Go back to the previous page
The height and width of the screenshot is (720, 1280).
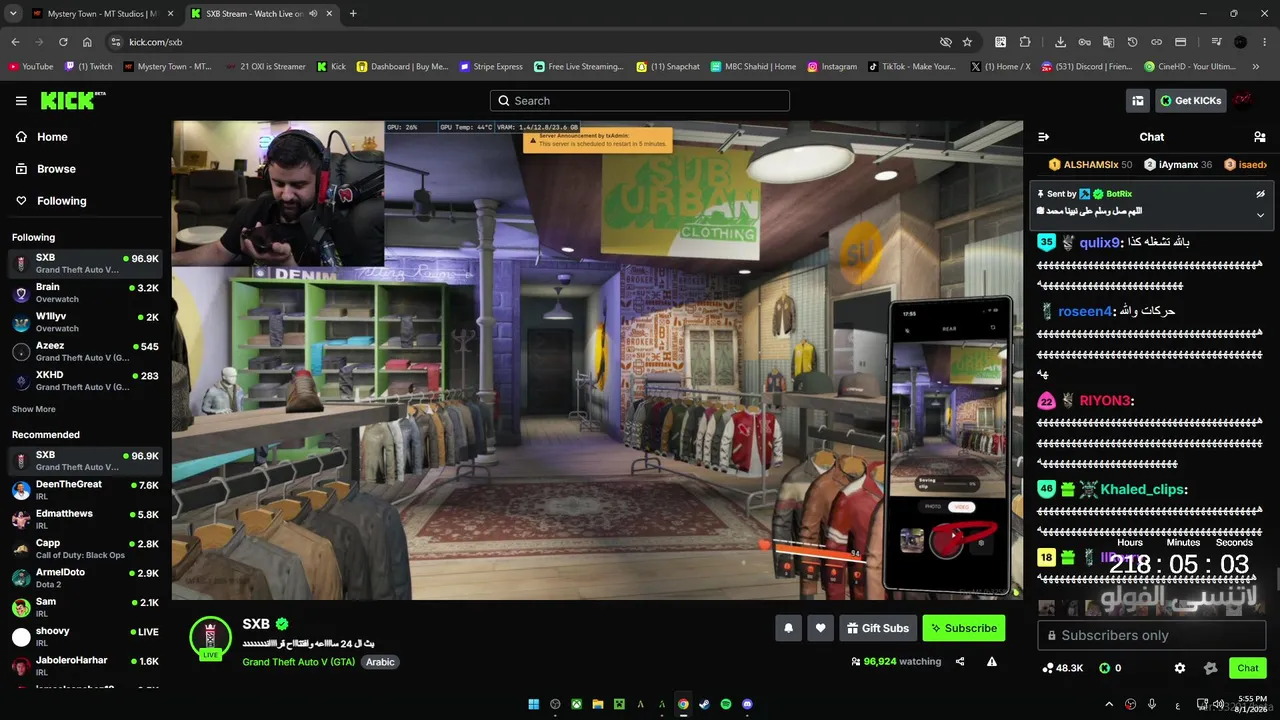click(x=15, y=42)
